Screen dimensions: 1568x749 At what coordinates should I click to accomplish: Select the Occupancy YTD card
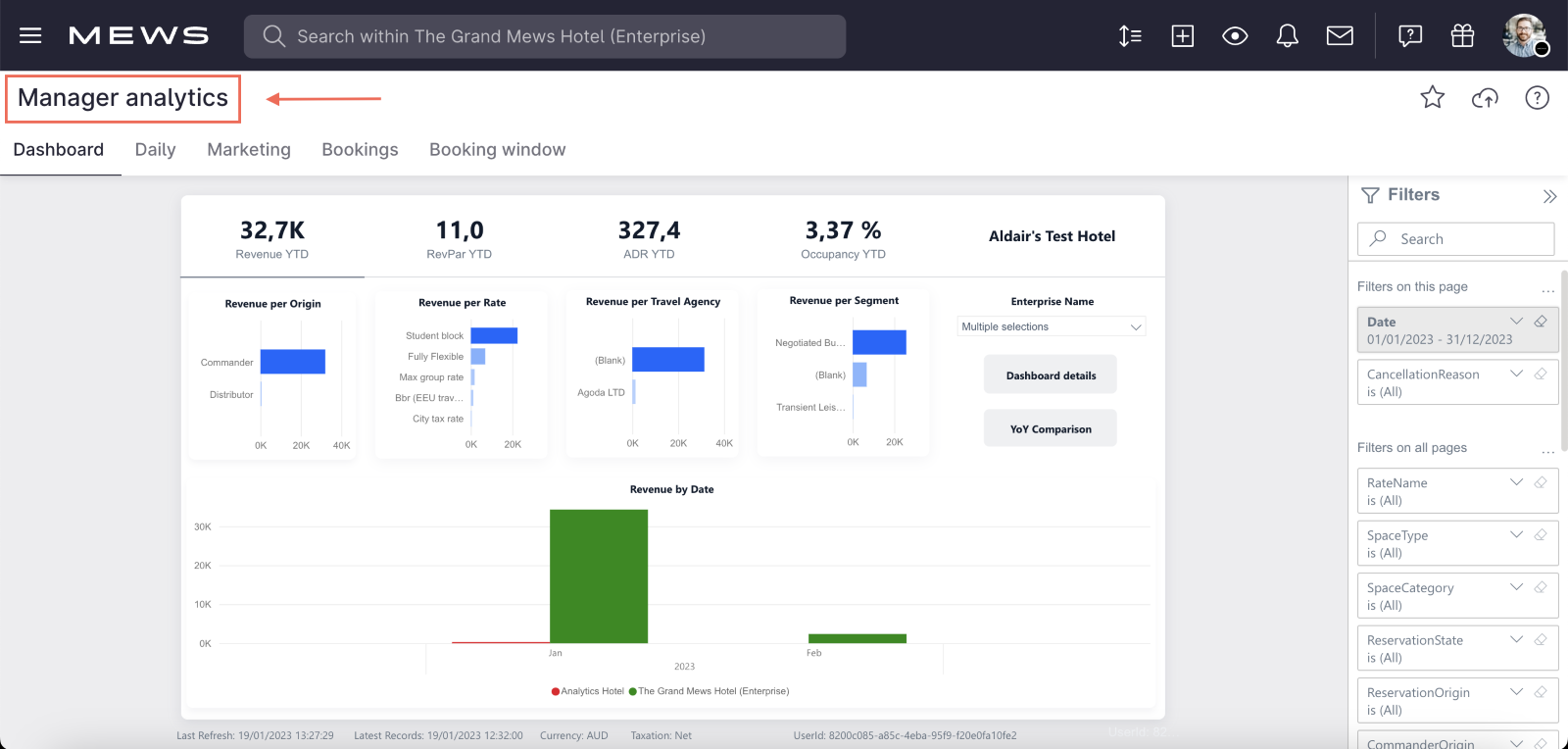point(843,238)
